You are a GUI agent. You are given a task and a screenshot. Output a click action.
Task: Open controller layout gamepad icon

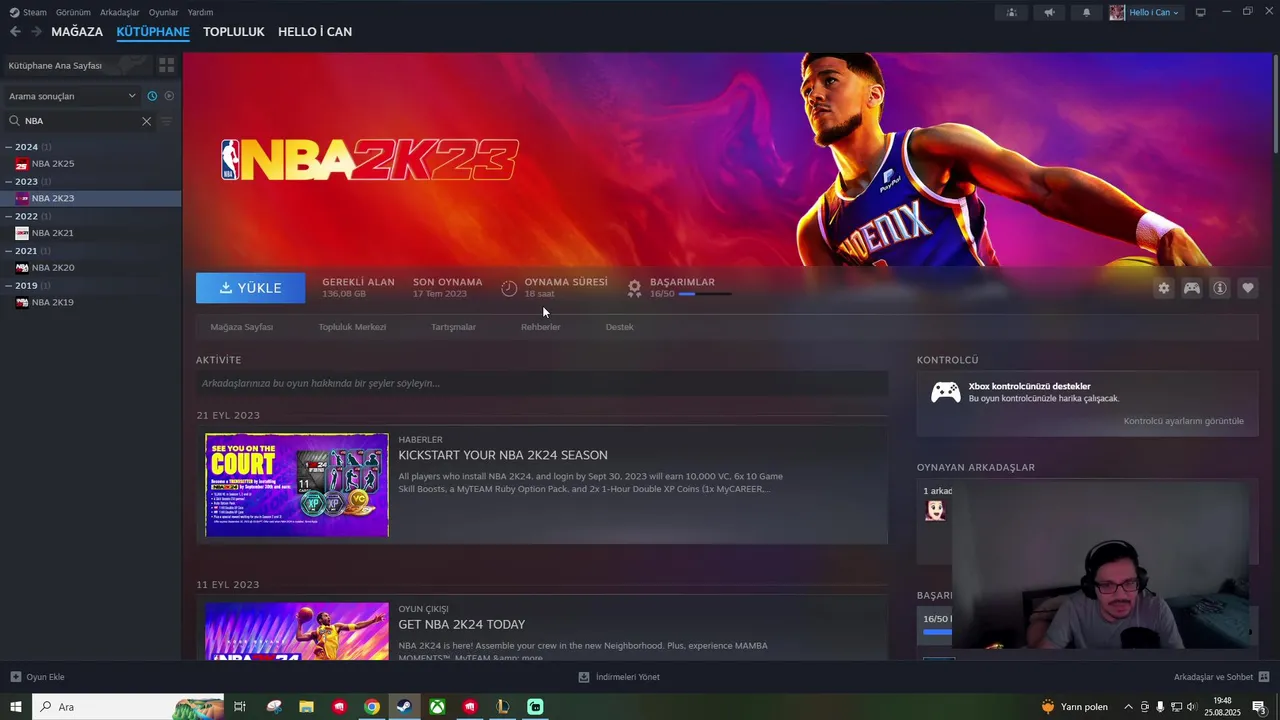pyautogui.click(x=1192, y=288)
